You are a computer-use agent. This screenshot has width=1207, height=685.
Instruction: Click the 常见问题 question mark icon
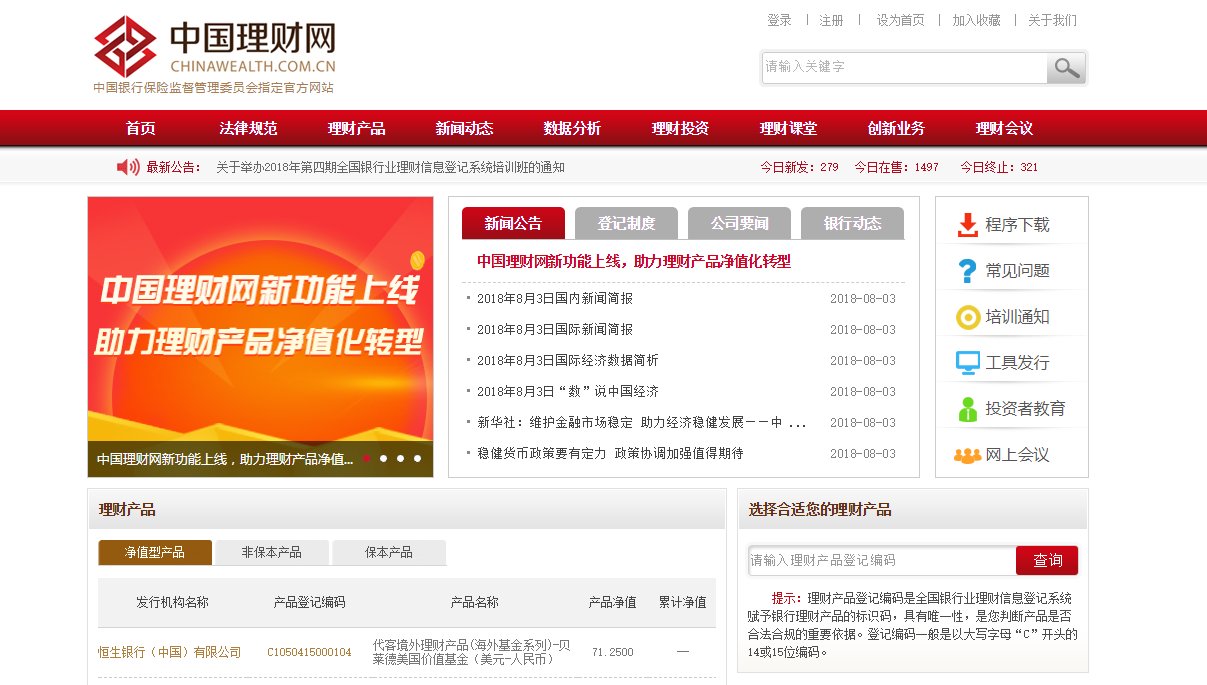(x=967, y=270)
